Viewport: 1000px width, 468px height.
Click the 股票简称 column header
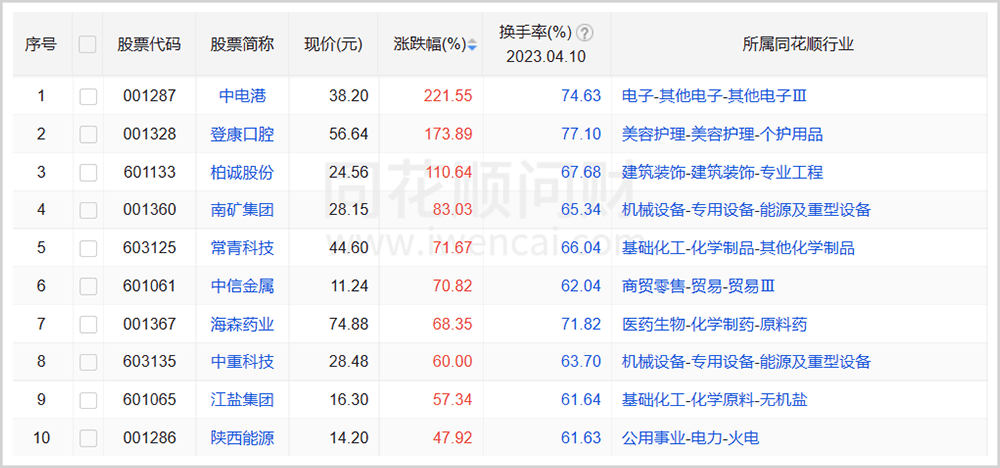pos(242,45)
